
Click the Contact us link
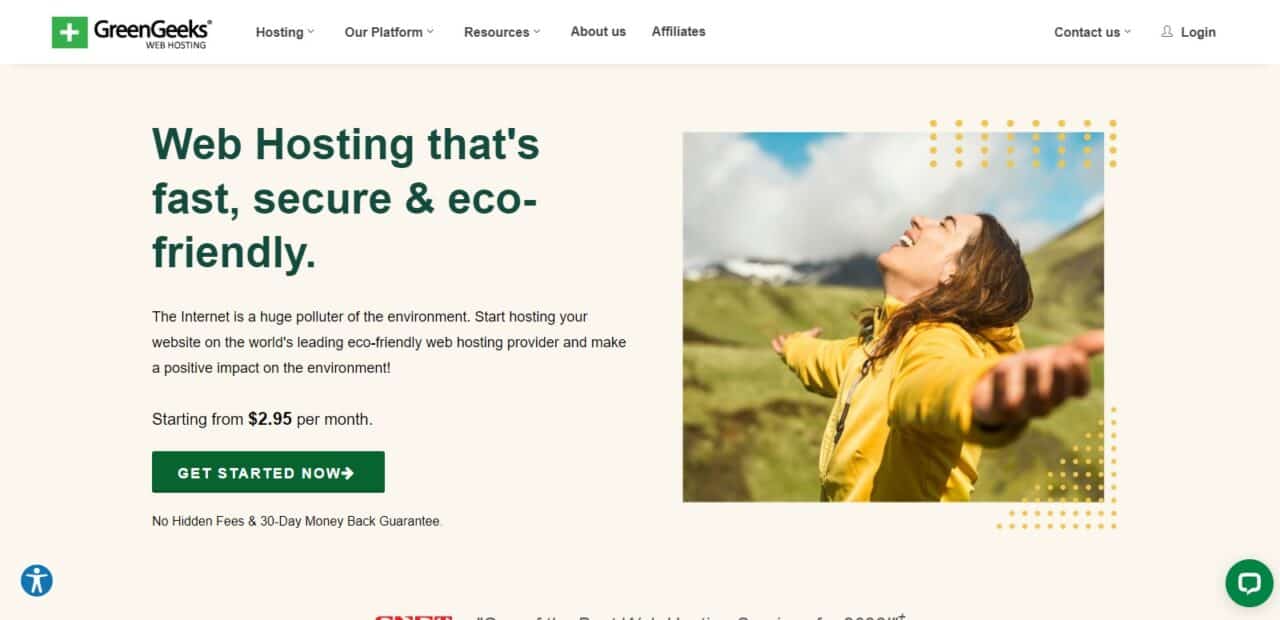click(x=1087, y=32)
